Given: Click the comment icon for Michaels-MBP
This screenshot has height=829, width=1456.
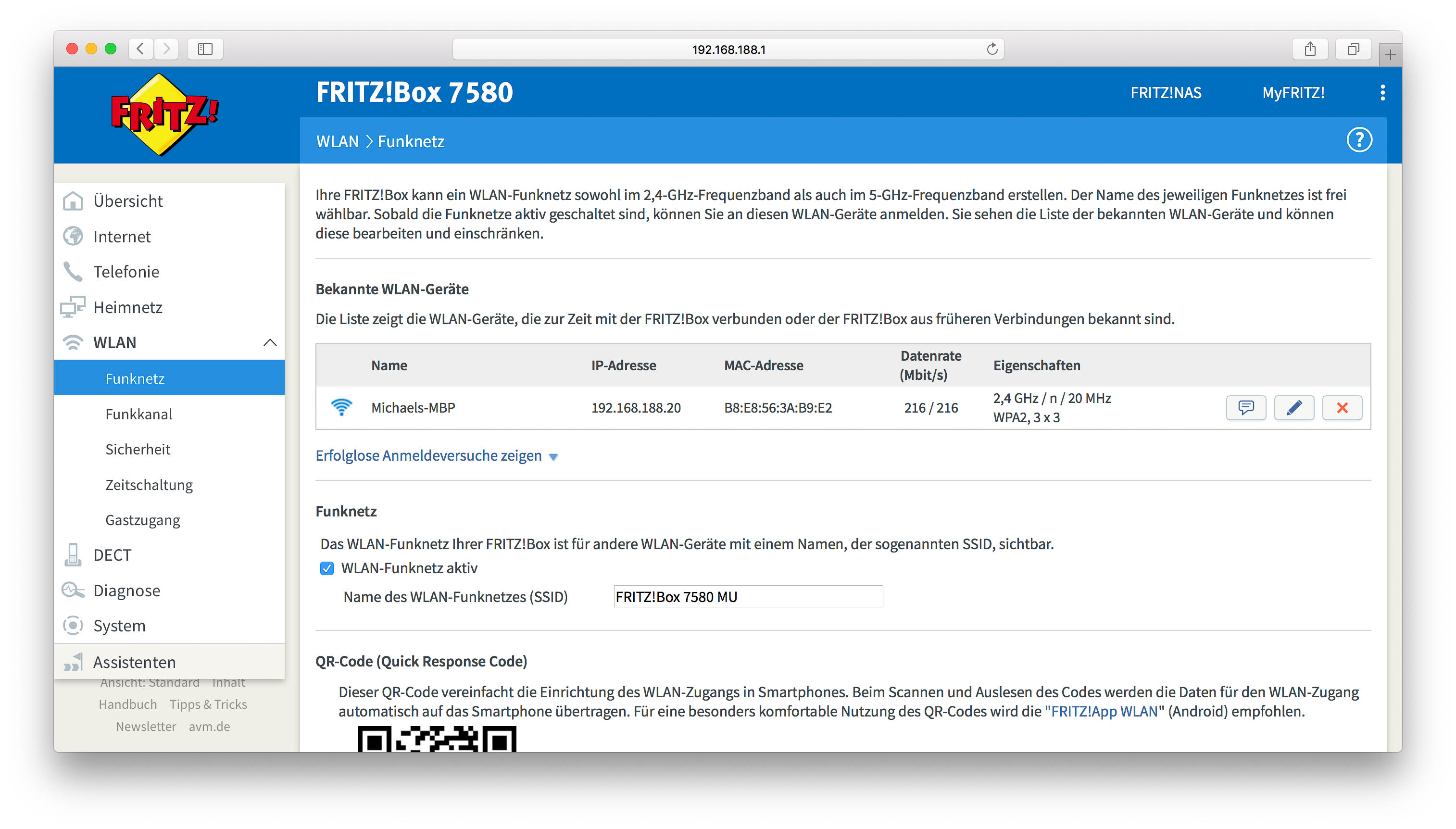Looking at the screenshot, I should tap(1245, 408).
